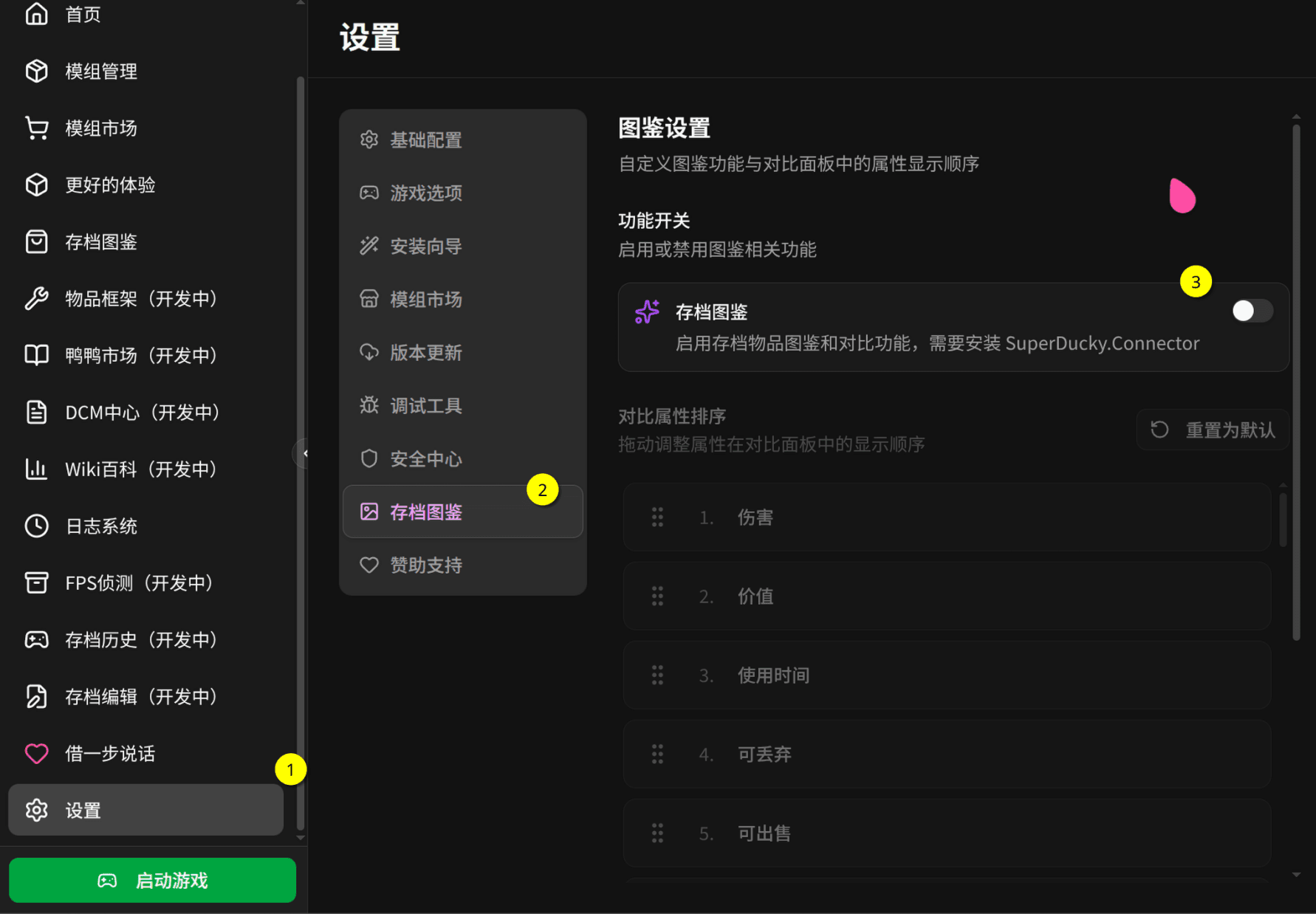This screenshot has height=914, width=1316.
Task: Reset sort order with 重置为默认
Action: [x=1212, y=430]
